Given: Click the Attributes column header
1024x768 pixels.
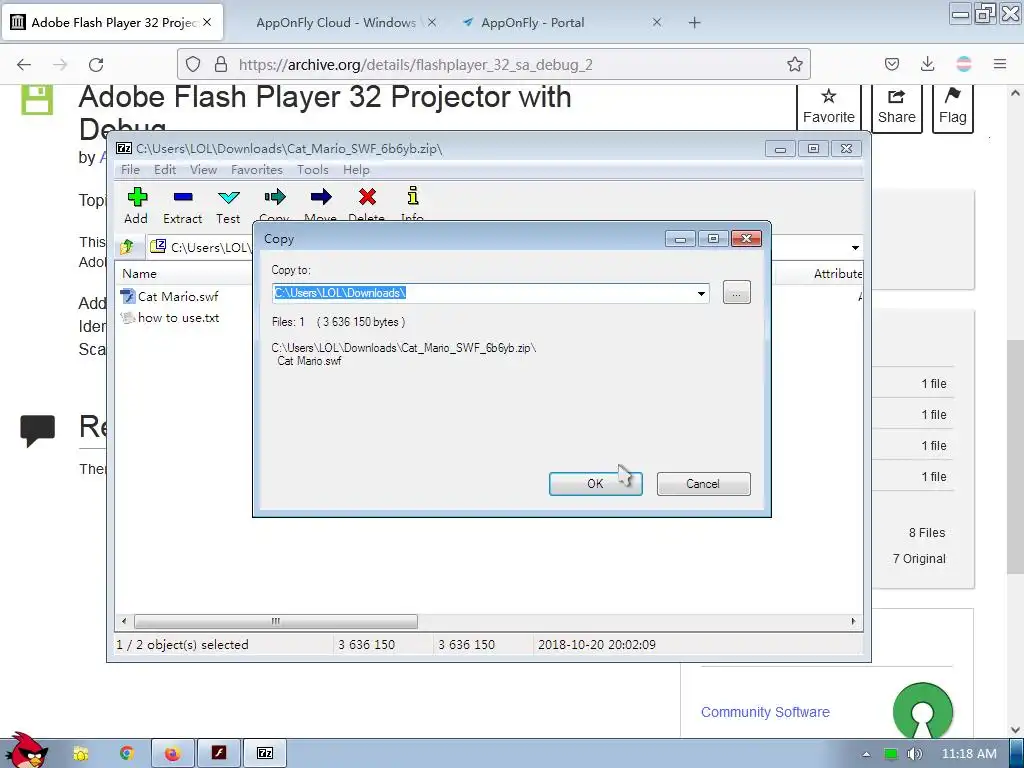Looking at the screenshot, I should click(x=838, y=274).
